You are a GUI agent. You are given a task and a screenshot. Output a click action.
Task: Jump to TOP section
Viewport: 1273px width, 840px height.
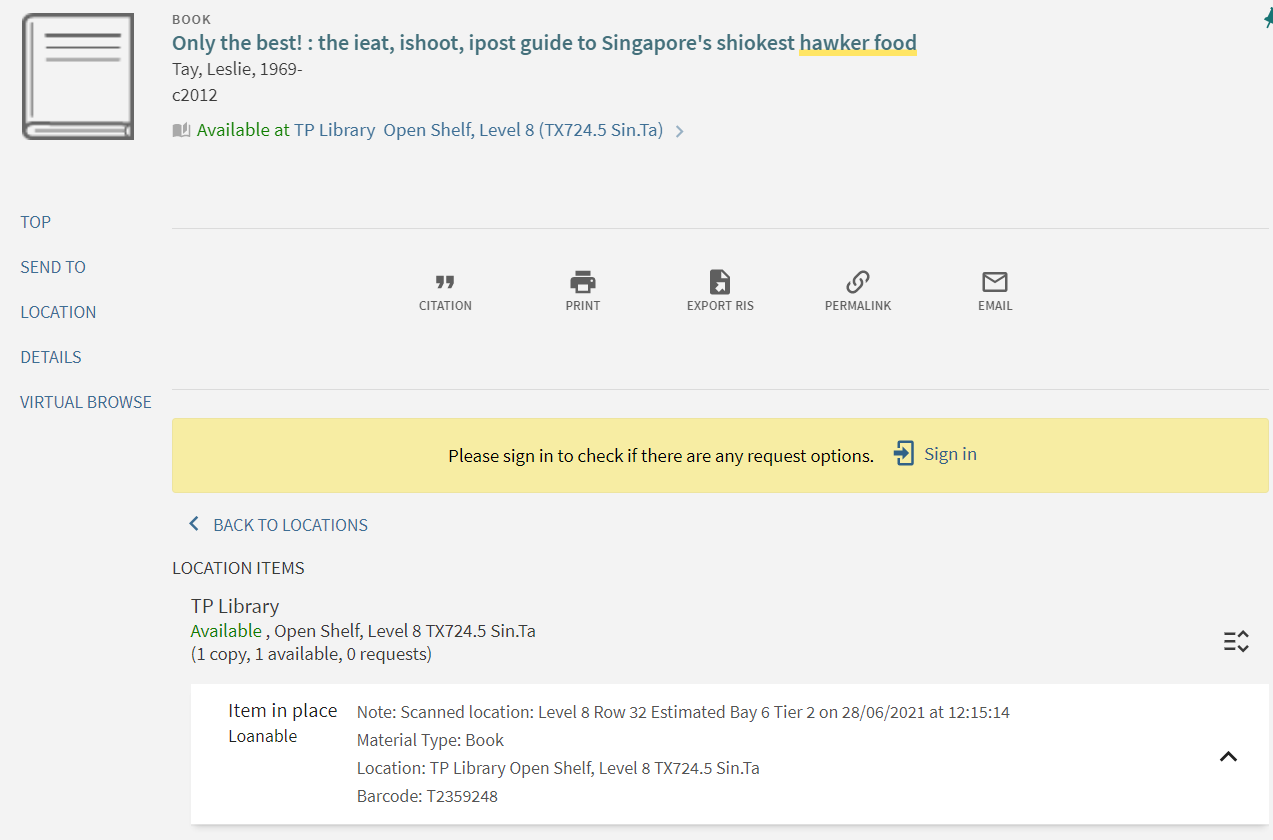(x=35, y=222)
